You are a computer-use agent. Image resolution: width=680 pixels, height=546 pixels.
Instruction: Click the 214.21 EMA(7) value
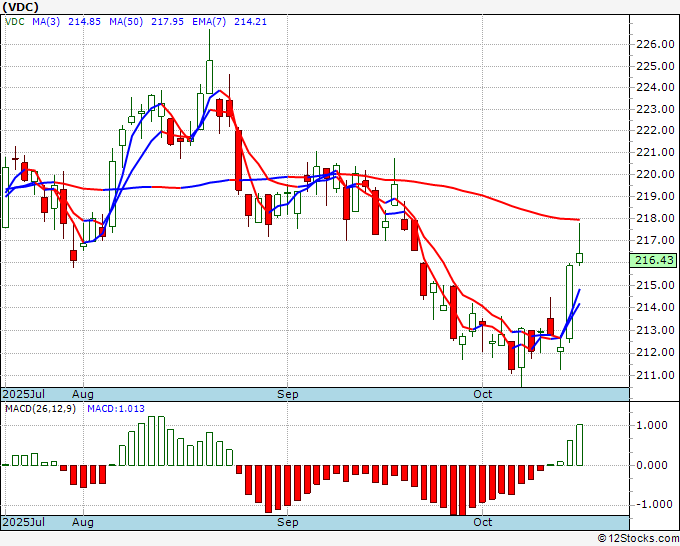coord(250,22)
